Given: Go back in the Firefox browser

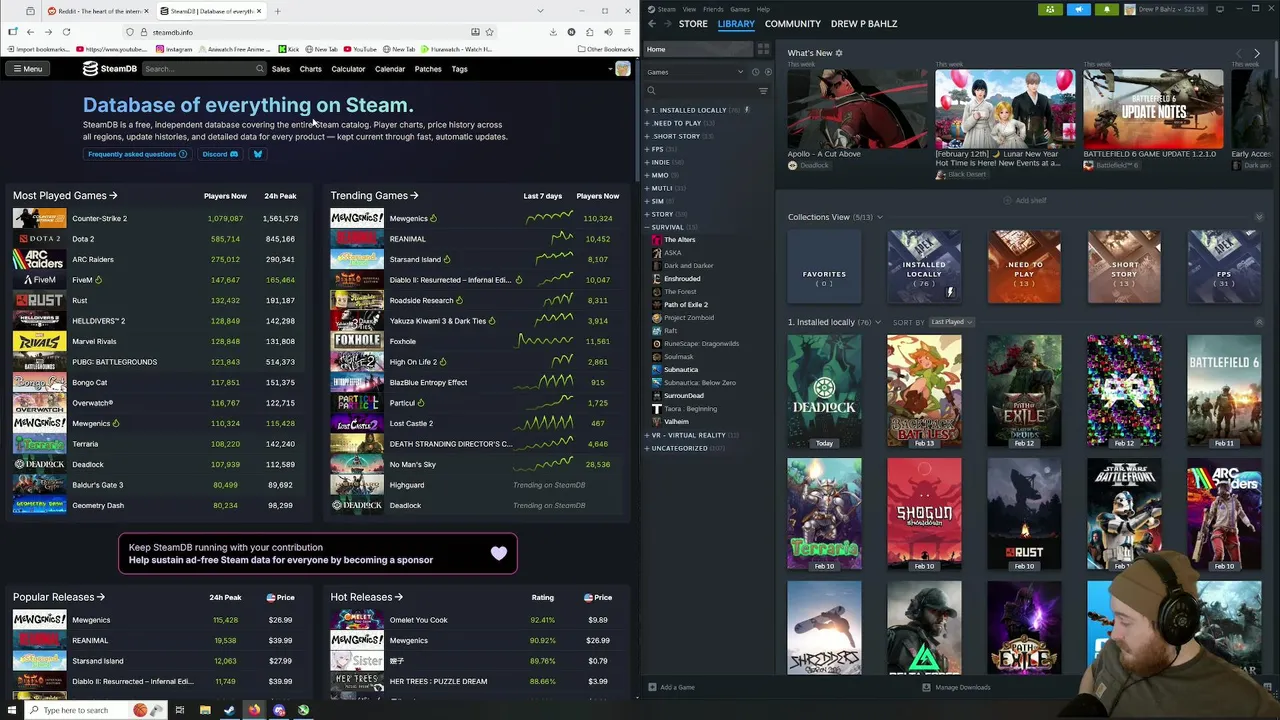Looking at the screenshot, I should click(30, 32).
